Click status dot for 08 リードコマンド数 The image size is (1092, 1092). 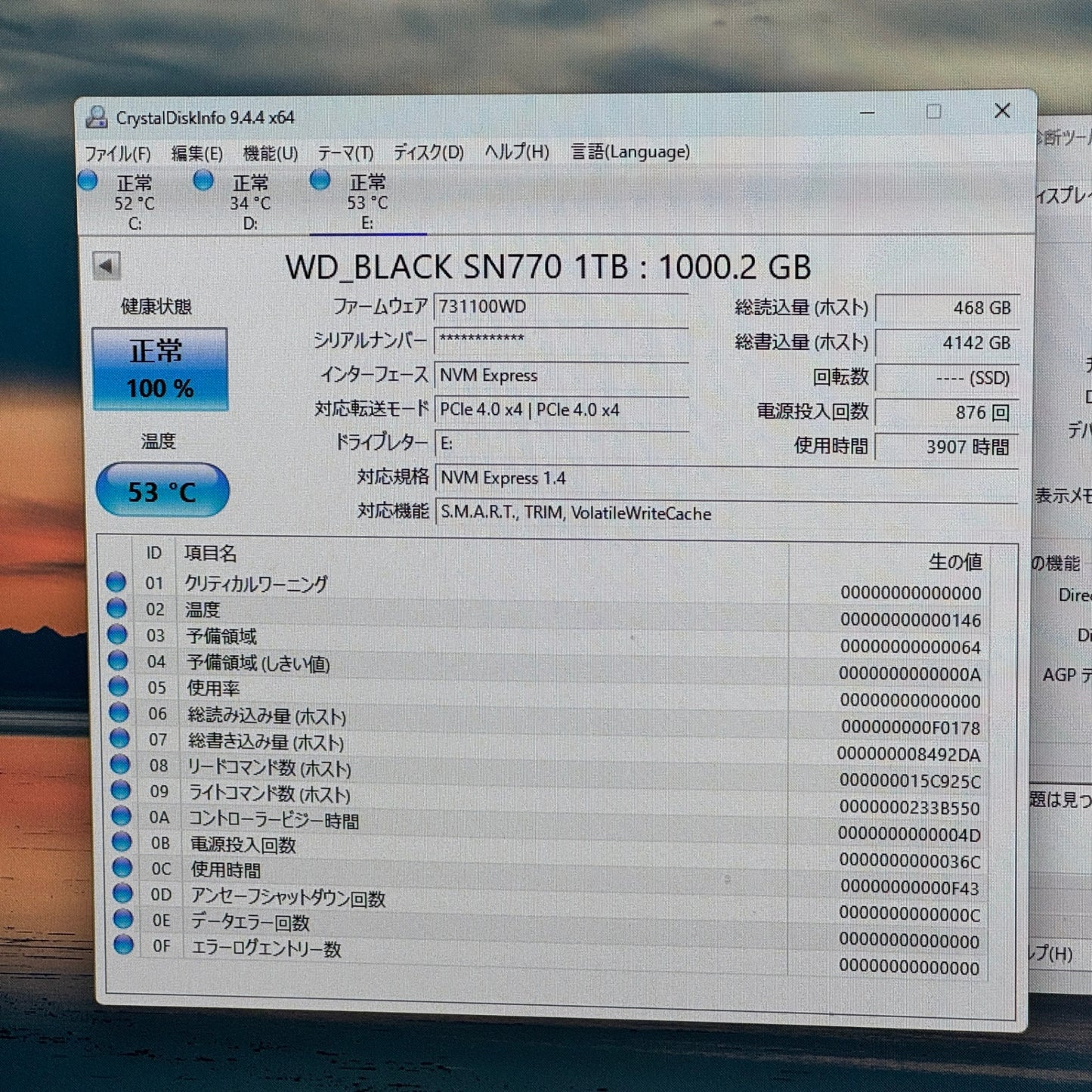tap(120, 764)
